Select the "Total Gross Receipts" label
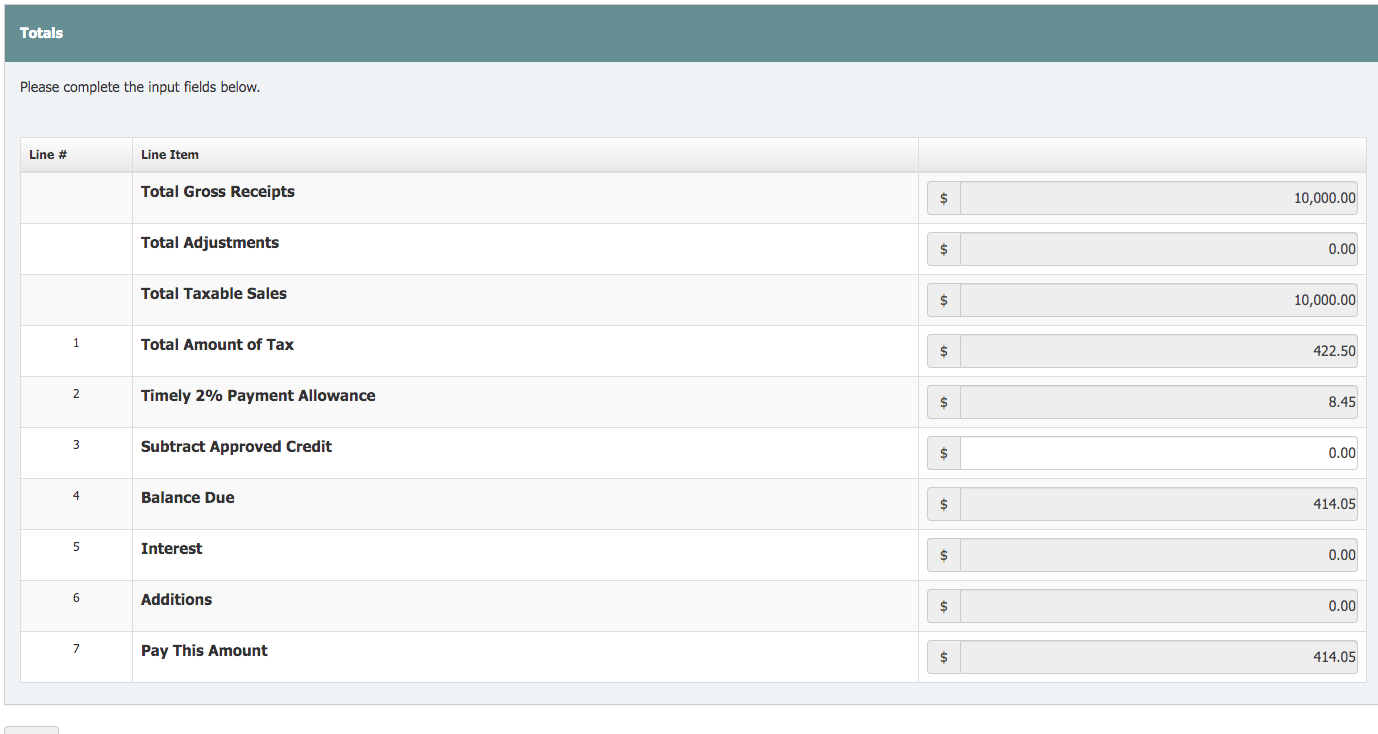Image resolution: width=1378 pixels, height=734 pixels. 218,192
